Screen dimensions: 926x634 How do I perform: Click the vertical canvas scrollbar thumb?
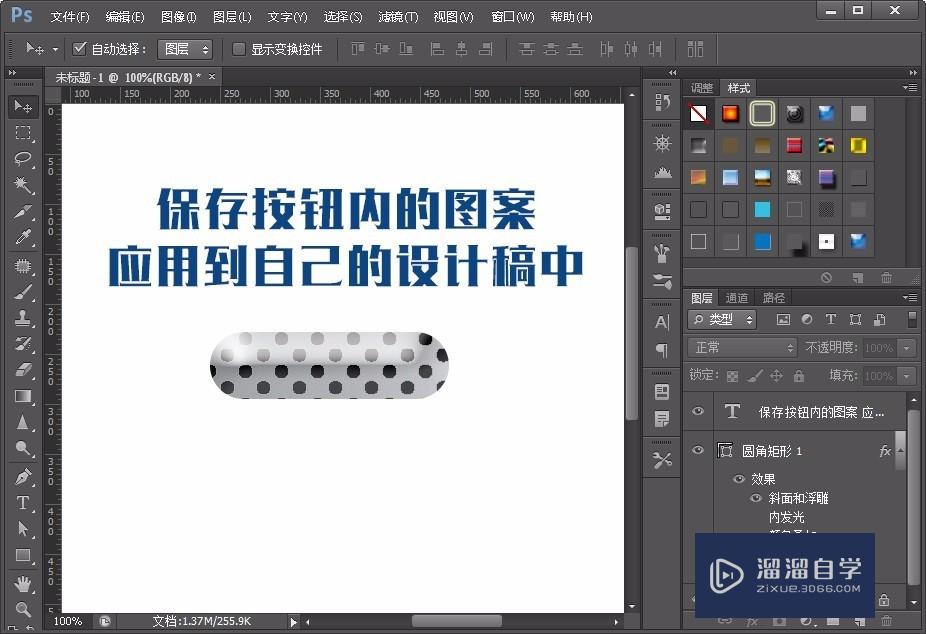click(x=631, y=334)
